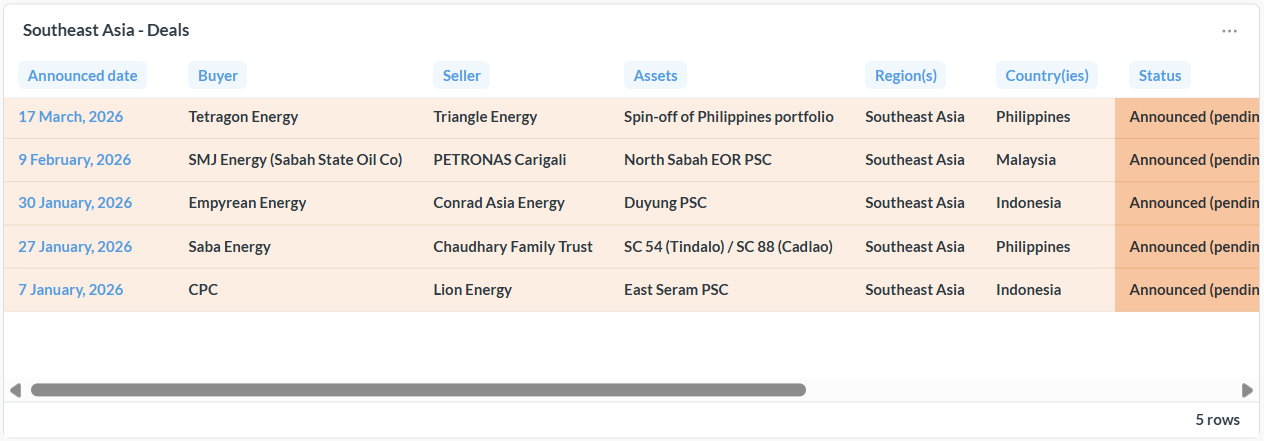
Task: Open the 30 January, 2026 deal link
Action: pyautogui.click(x=75, y=203)
